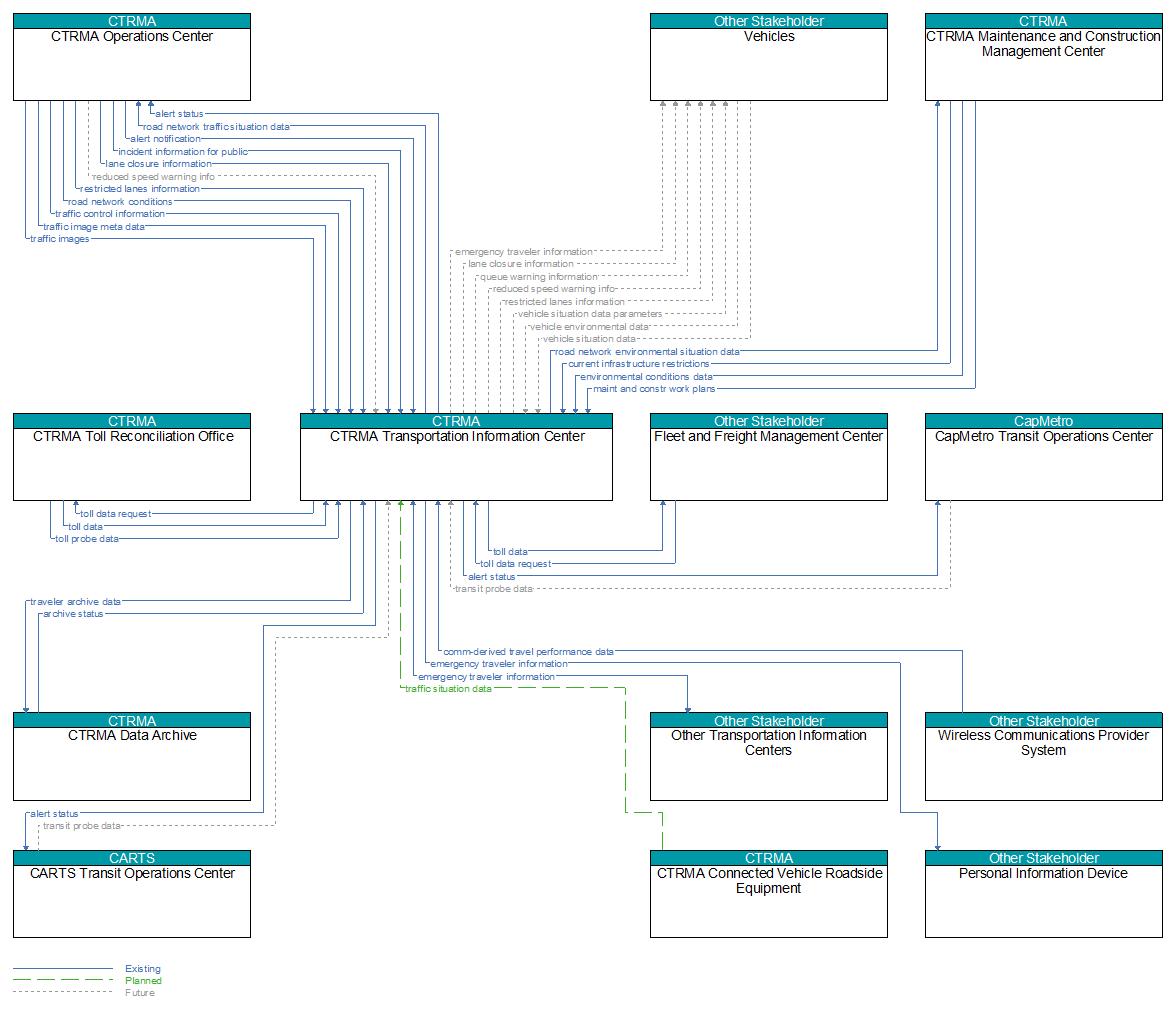Click 'lane closure information' label near Operations Center

(x=159, y=164)
